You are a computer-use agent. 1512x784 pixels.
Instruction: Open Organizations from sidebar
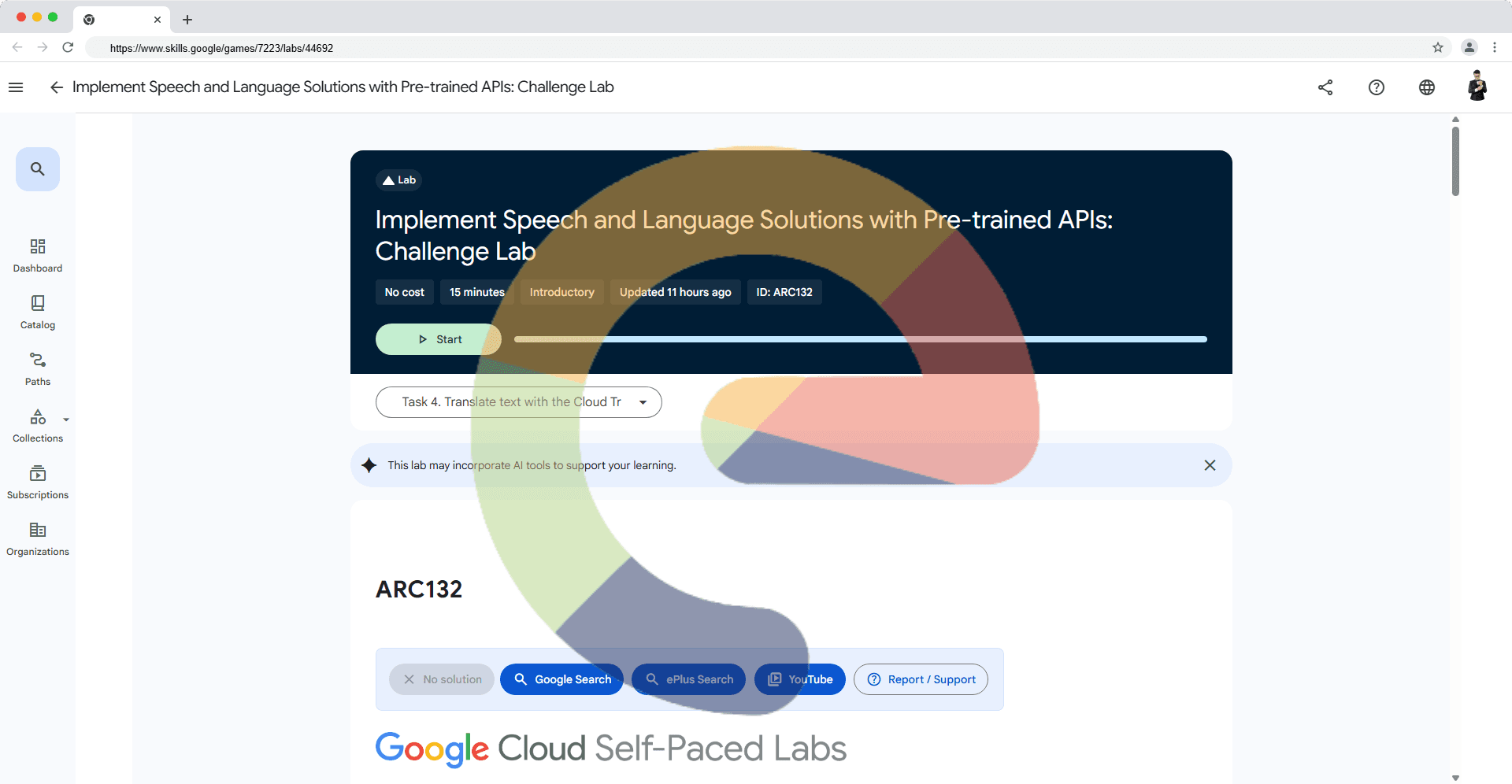38,539
